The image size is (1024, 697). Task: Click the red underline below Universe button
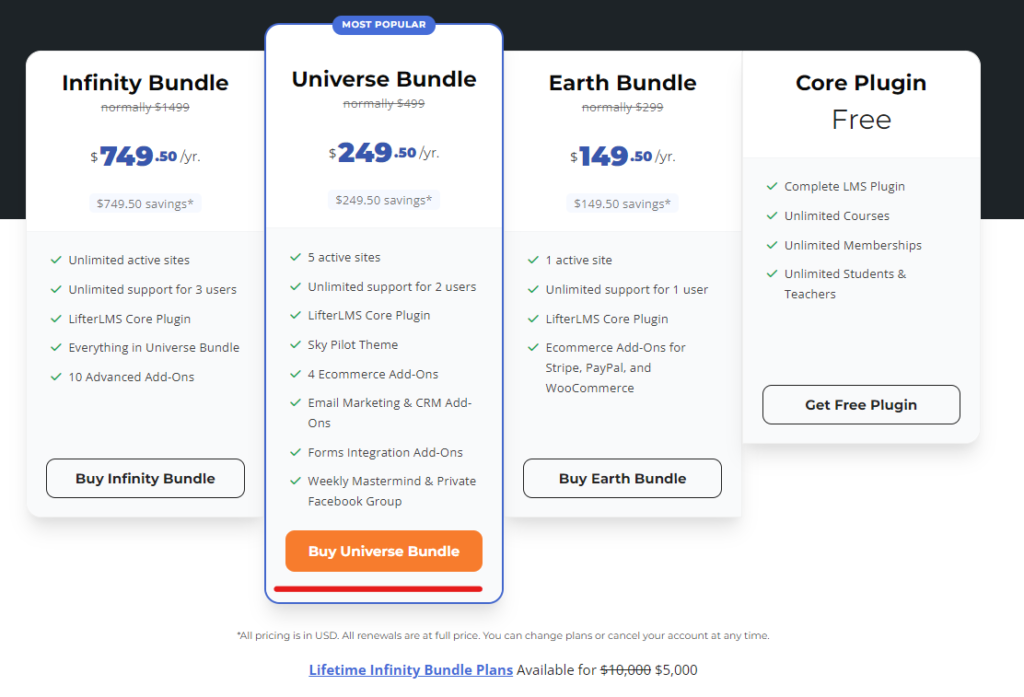(x=378, y=589)
